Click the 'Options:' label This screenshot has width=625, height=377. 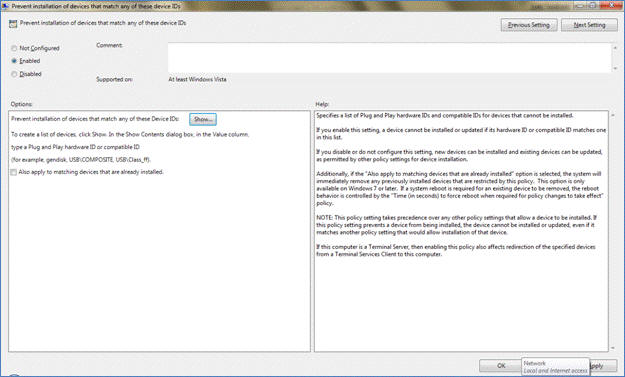coord(22,104)
